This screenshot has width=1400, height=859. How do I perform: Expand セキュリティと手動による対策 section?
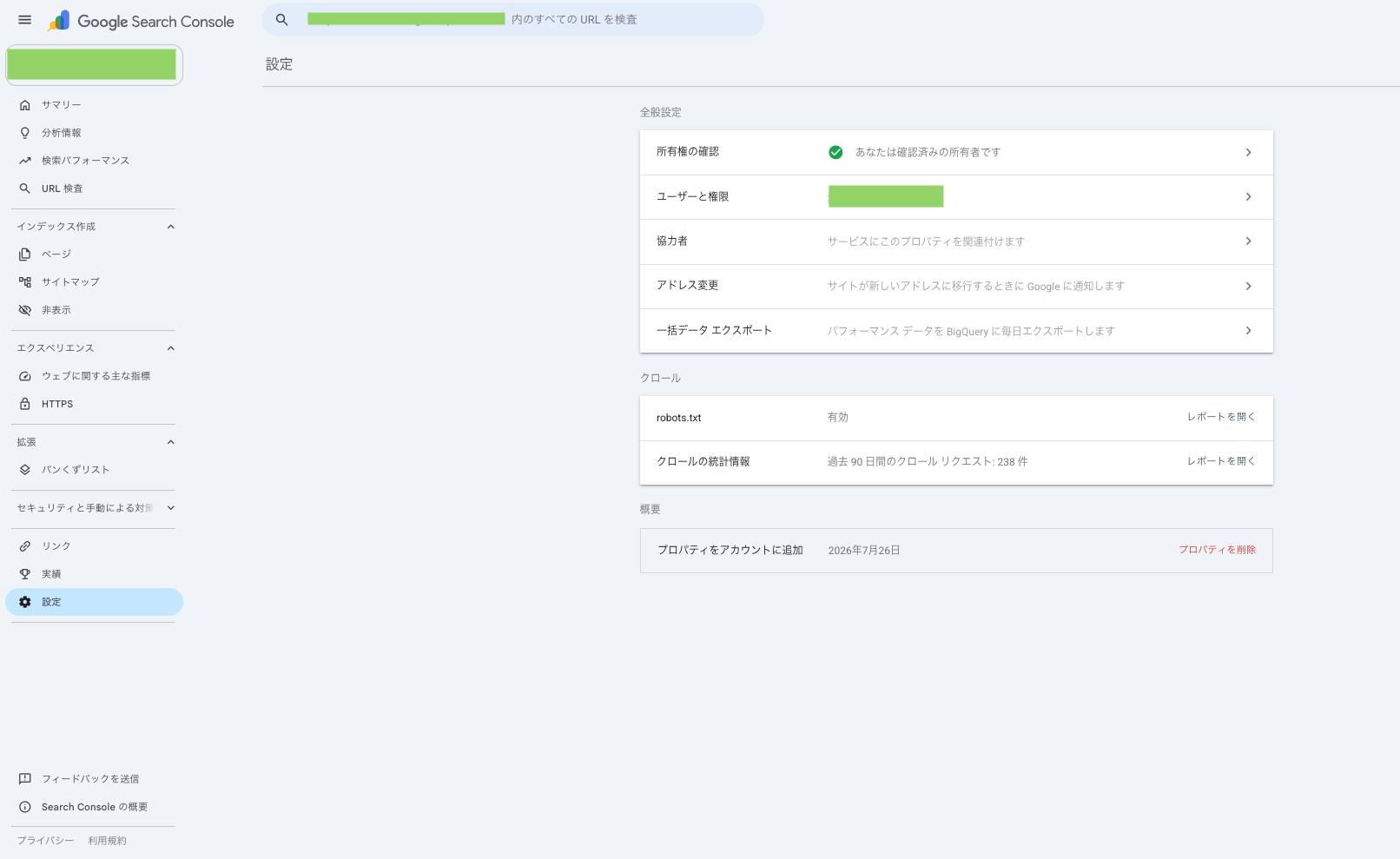pos(171,508)
